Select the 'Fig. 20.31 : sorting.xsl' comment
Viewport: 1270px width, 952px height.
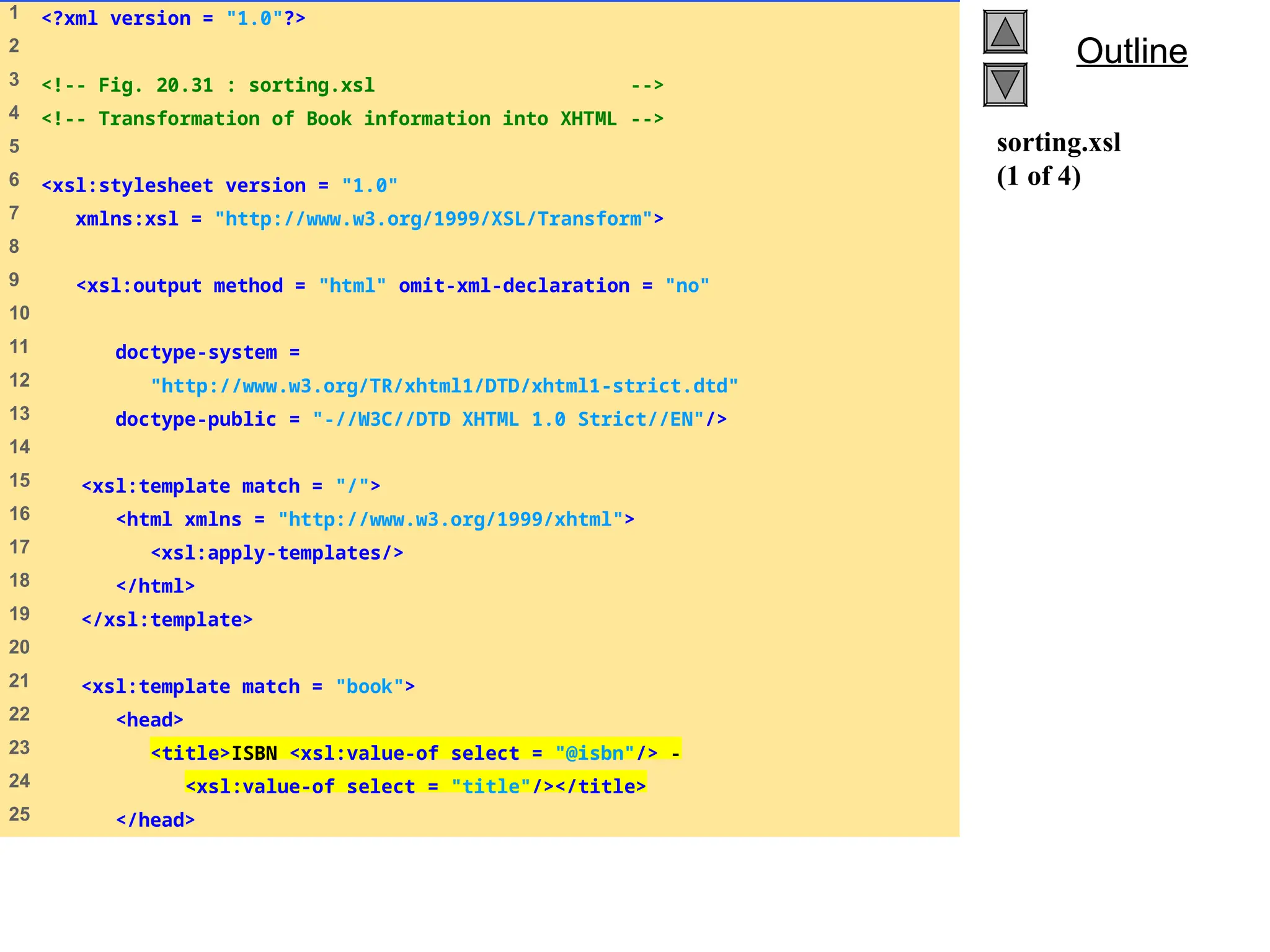(352, 85)
